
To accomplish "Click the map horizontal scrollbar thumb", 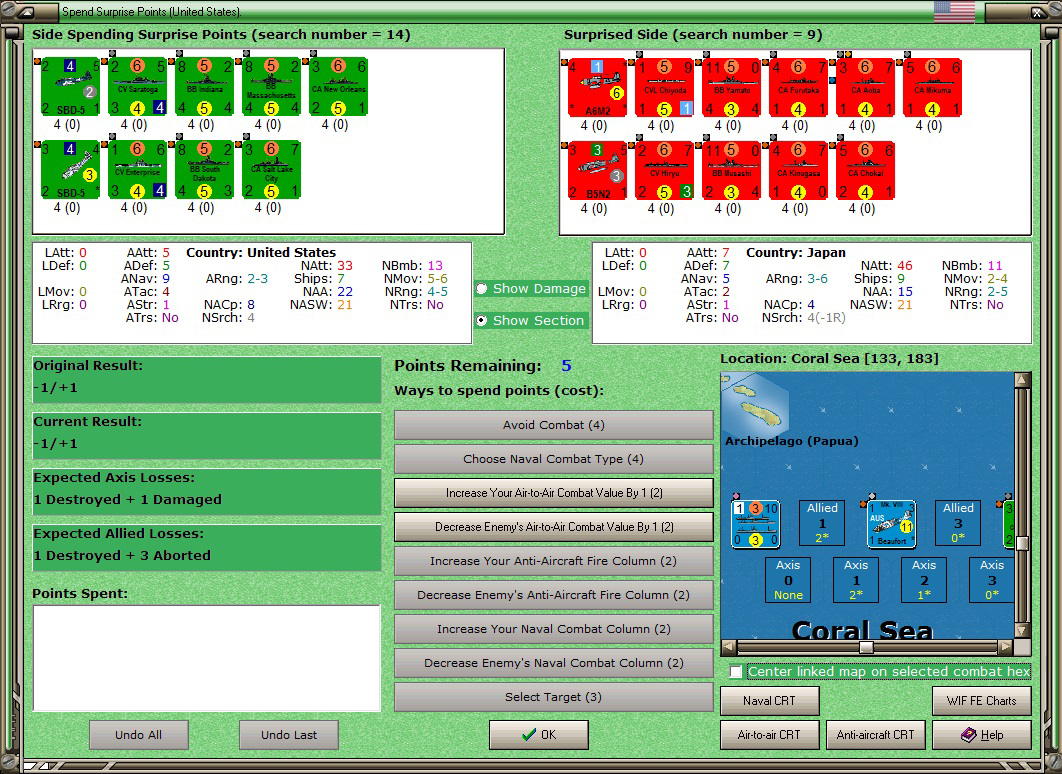I will [866, 647].
